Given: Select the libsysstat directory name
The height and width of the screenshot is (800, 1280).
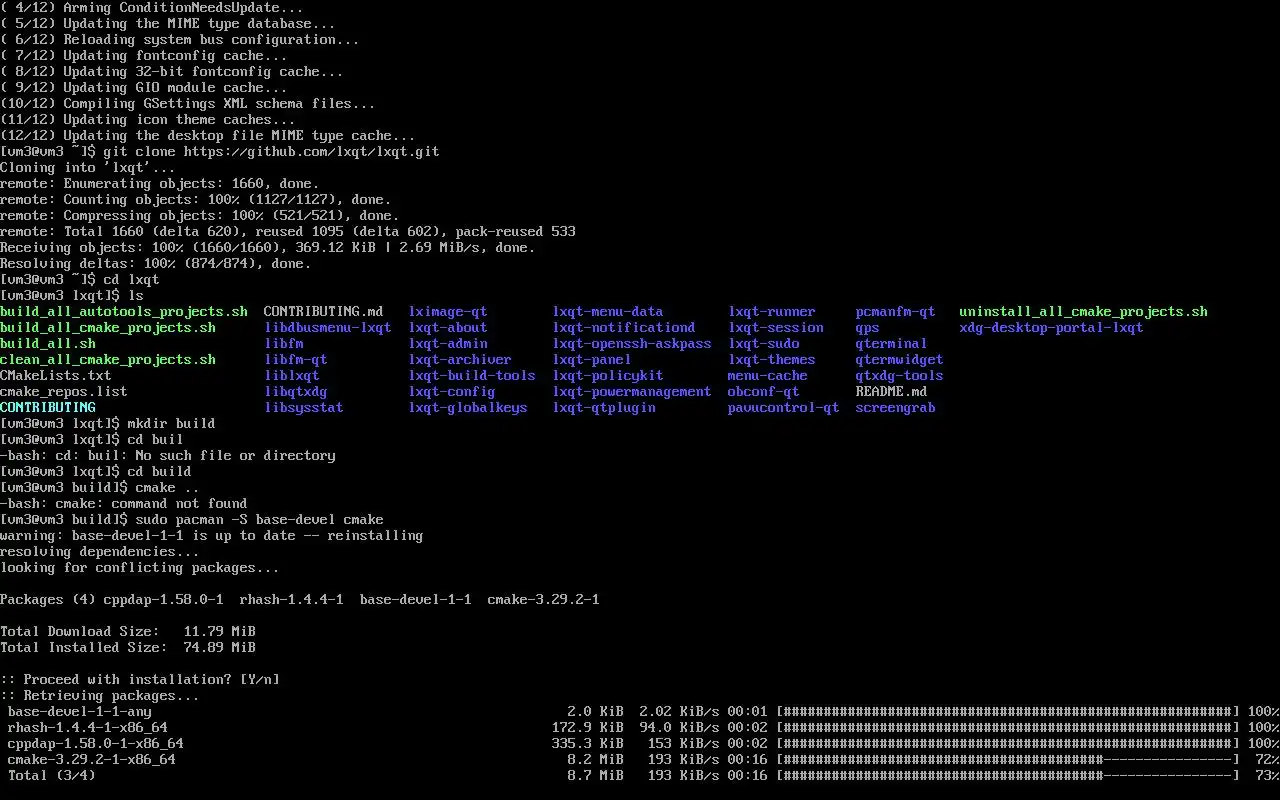Looking at the screenshot, I should [x=304, y=408].
